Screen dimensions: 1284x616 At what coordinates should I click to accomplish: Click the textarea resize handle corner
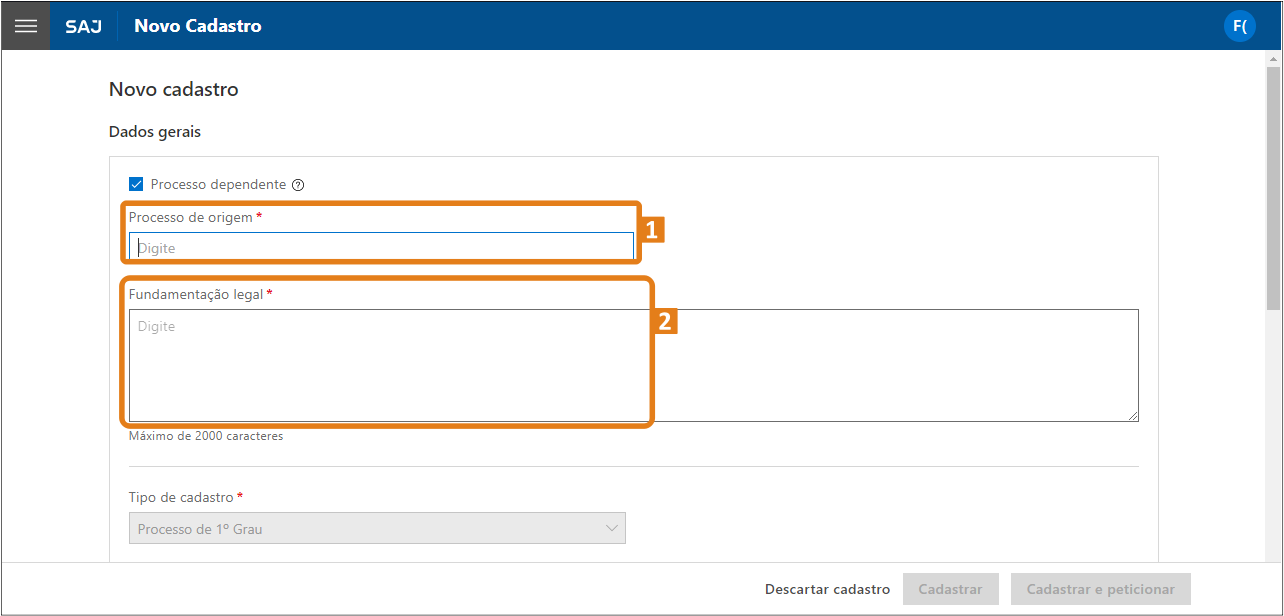pyautogui.click(x=1133, y=416)
